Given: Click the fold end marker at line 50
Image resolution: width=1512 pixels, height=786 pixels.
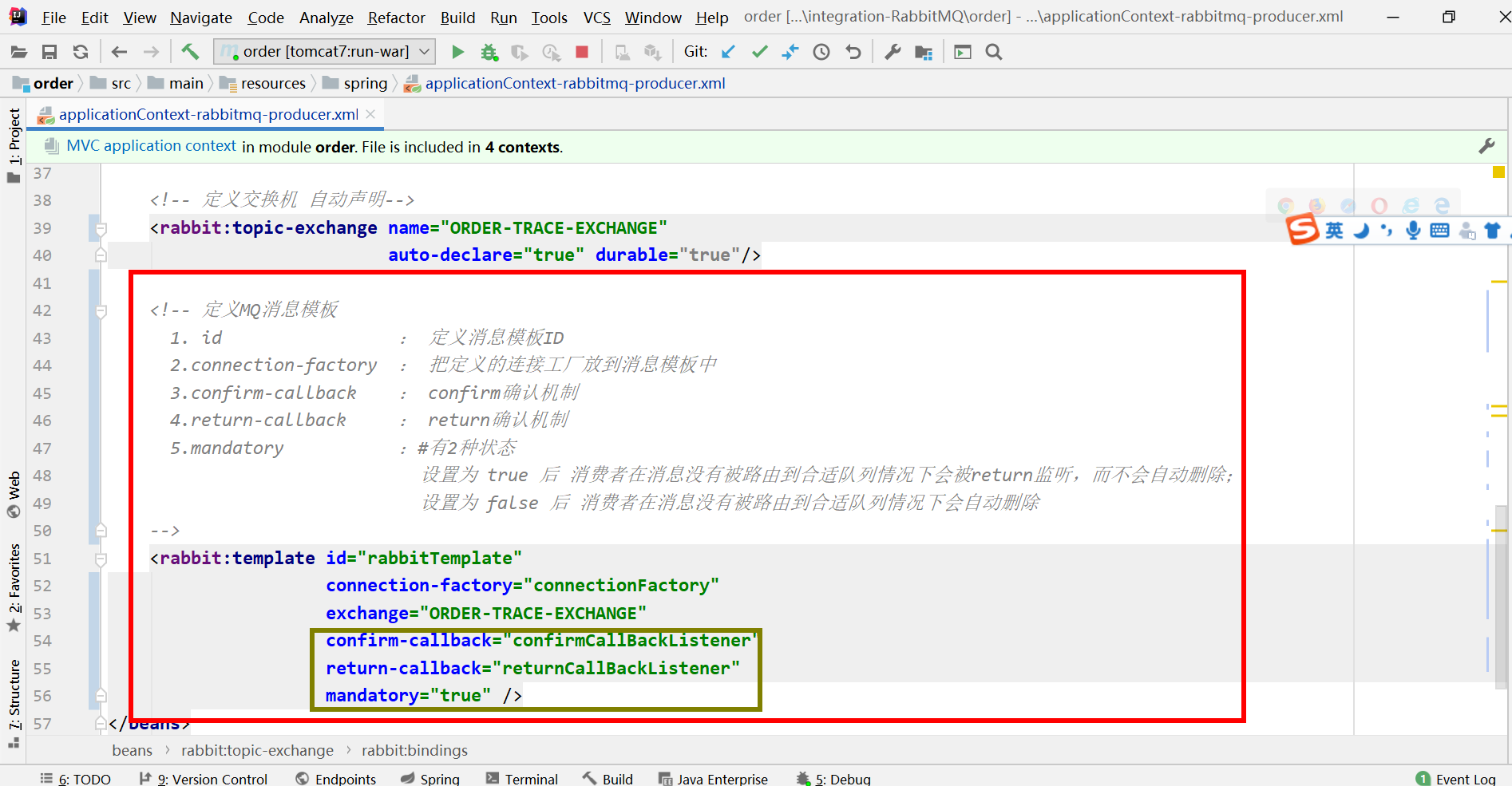Looking at the screenshot, I should click(x=101, y=531).
